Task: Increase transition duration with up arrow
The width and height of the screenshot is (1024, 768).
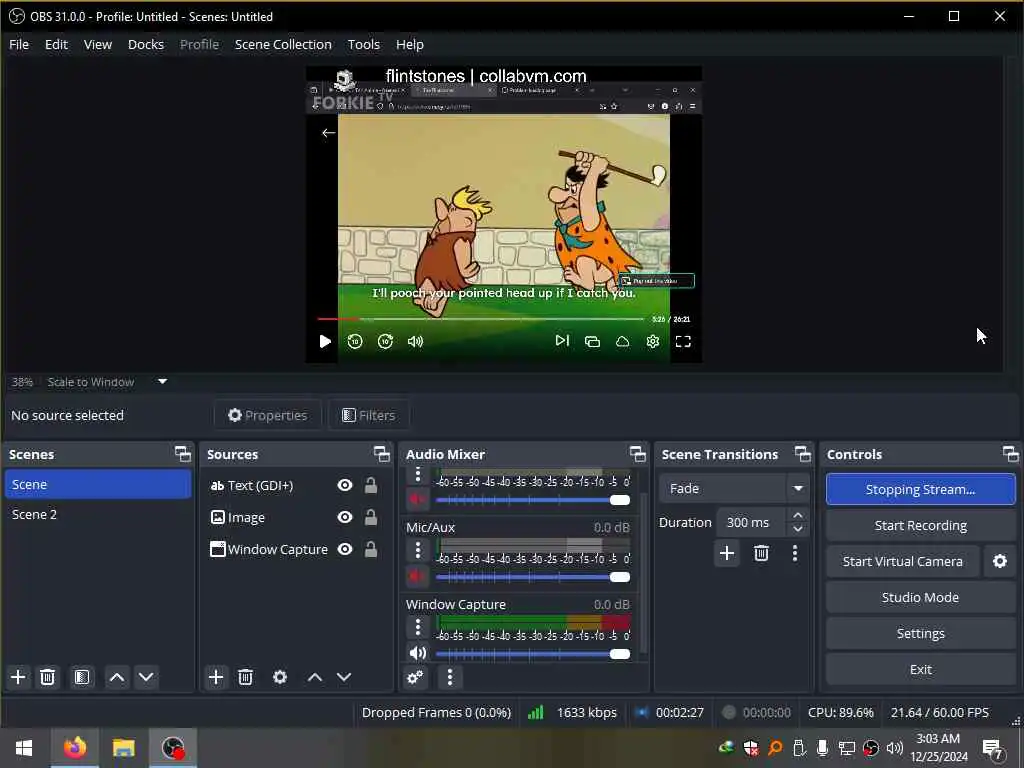Action: point(797,516)
